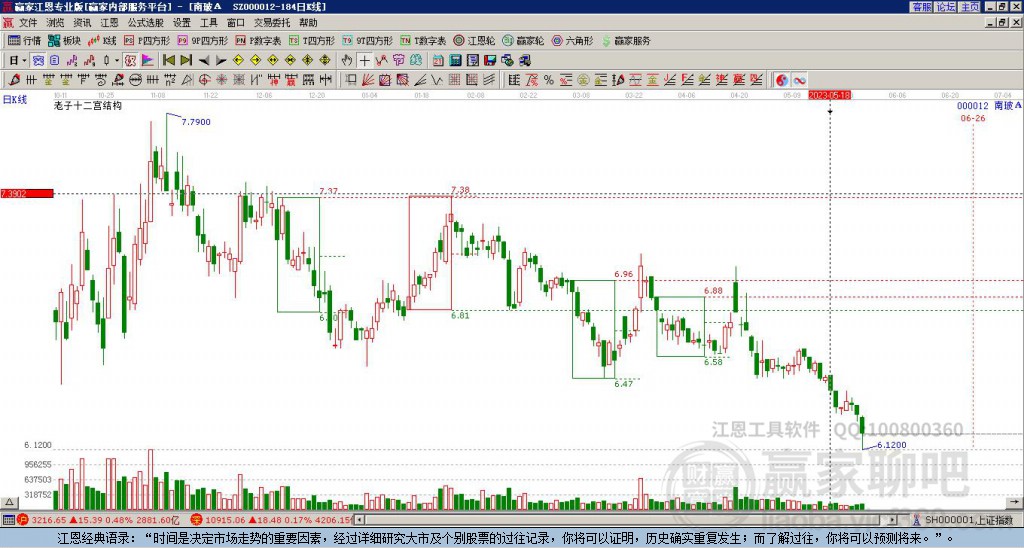Click the black right arrow icon
Screen dimensions: 1024x548
[221, 60]
